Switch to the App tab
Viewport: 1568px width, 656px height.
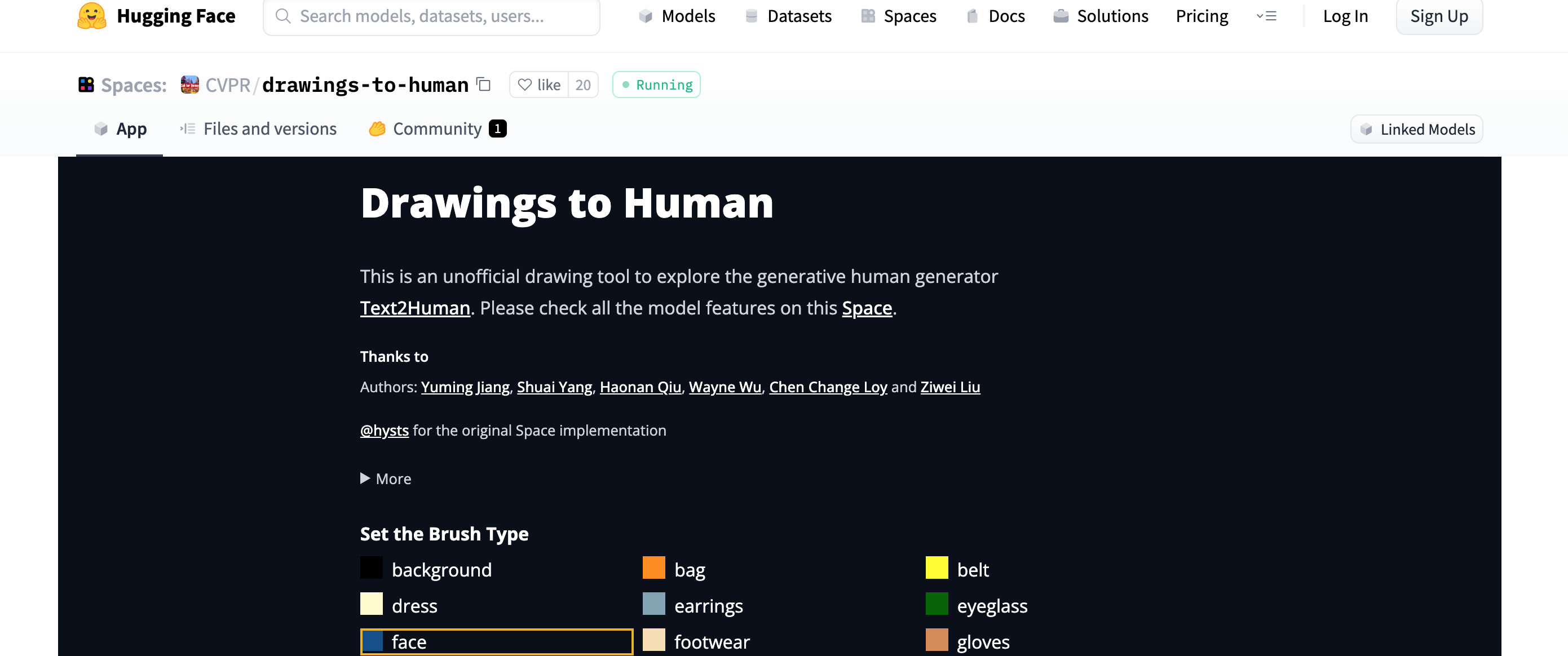point(120,129)
